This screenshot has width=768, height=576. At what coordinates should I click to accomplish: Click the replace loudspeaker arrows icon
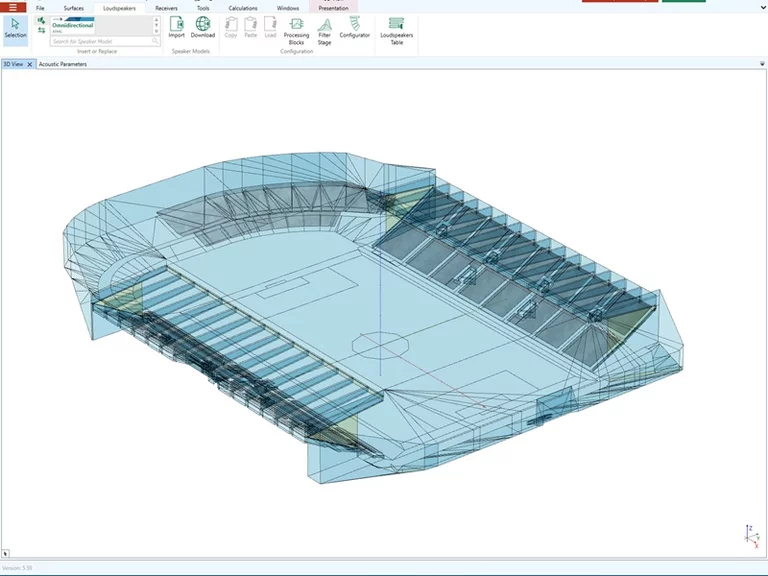[x=42, y=31]
